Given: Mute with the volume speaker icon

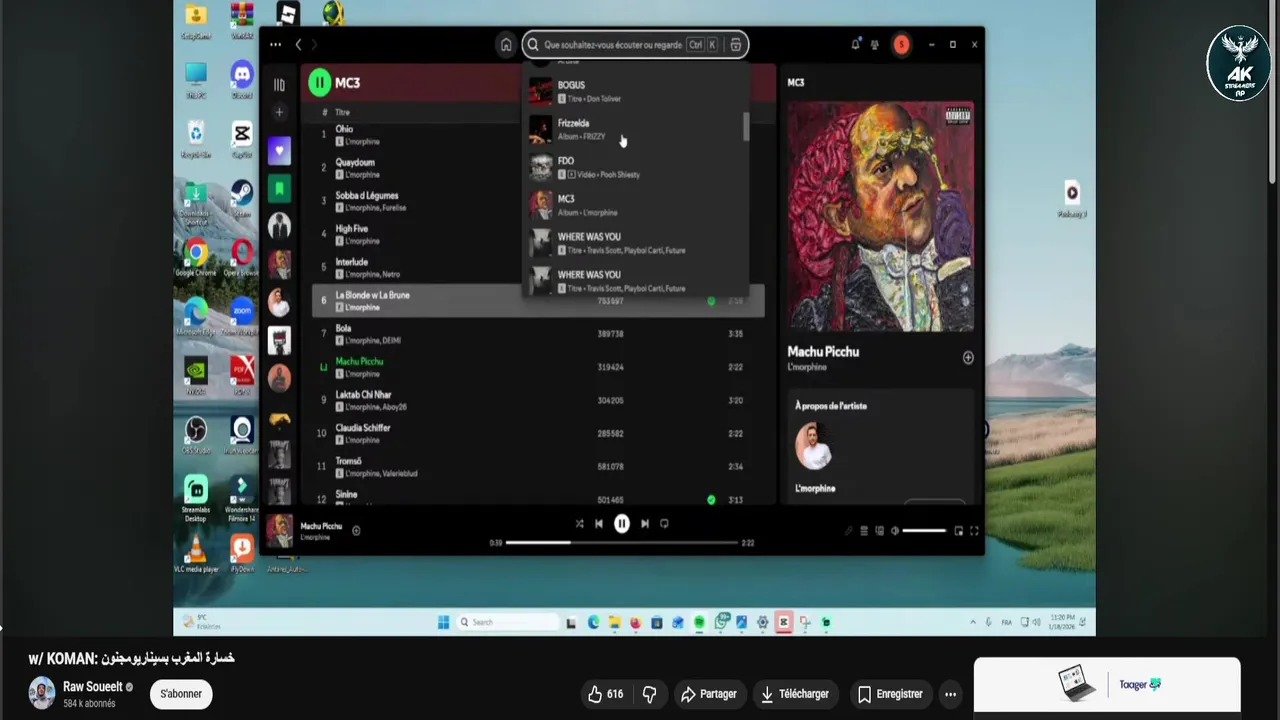Looking at the screenshot, I should point(895,531).
